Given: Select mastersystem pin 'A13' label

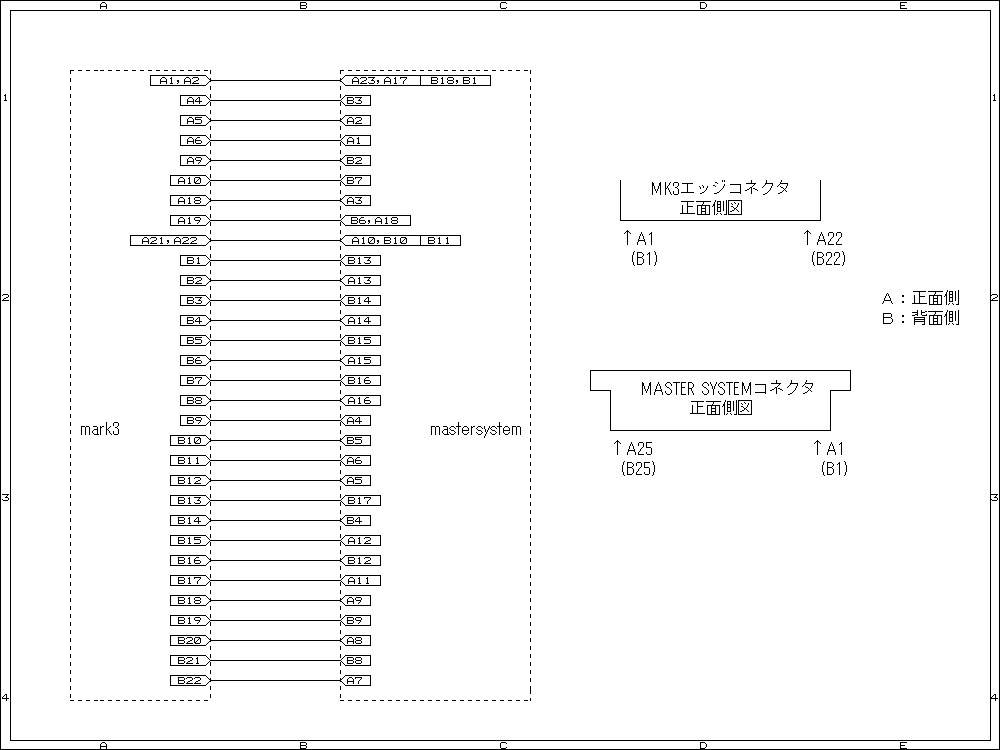Looking at the screenshot, I should tap(360, 281).
